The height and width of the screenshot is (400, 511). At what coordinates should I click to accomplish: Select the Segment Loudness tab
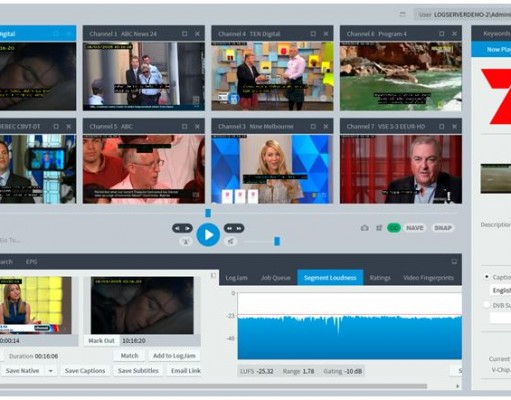click(x=330, y=278)
